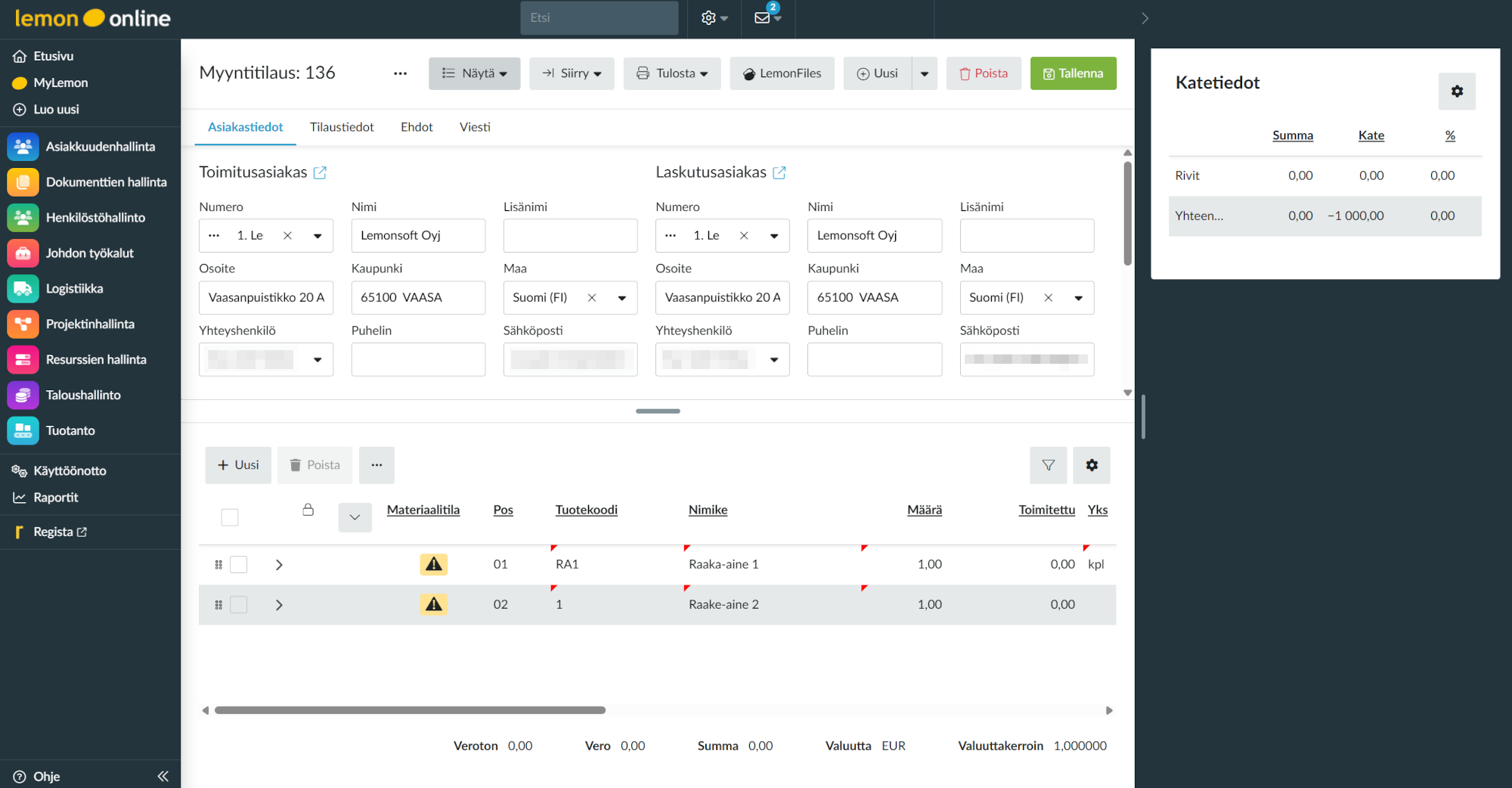Select the checkbox for row 02

coord(239,605)
